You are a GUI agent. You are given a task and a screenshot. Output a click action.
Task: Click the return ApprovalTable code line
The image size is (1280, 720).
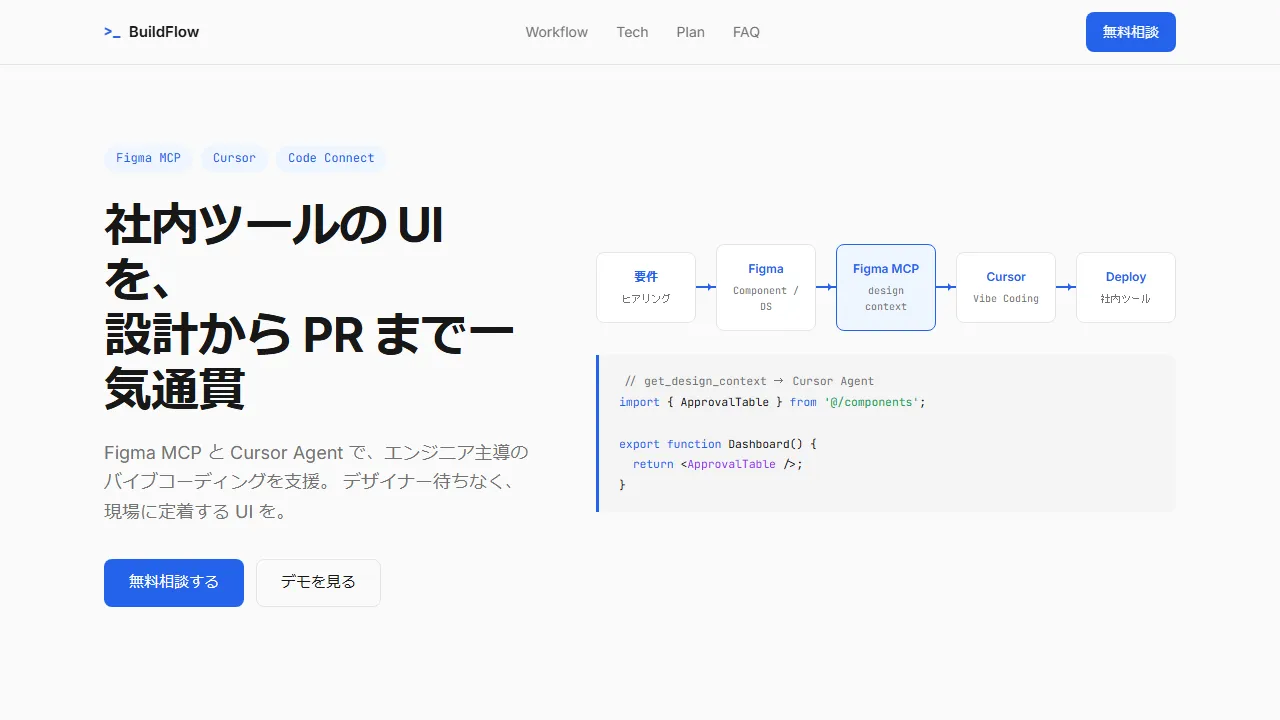pos(718,464)
